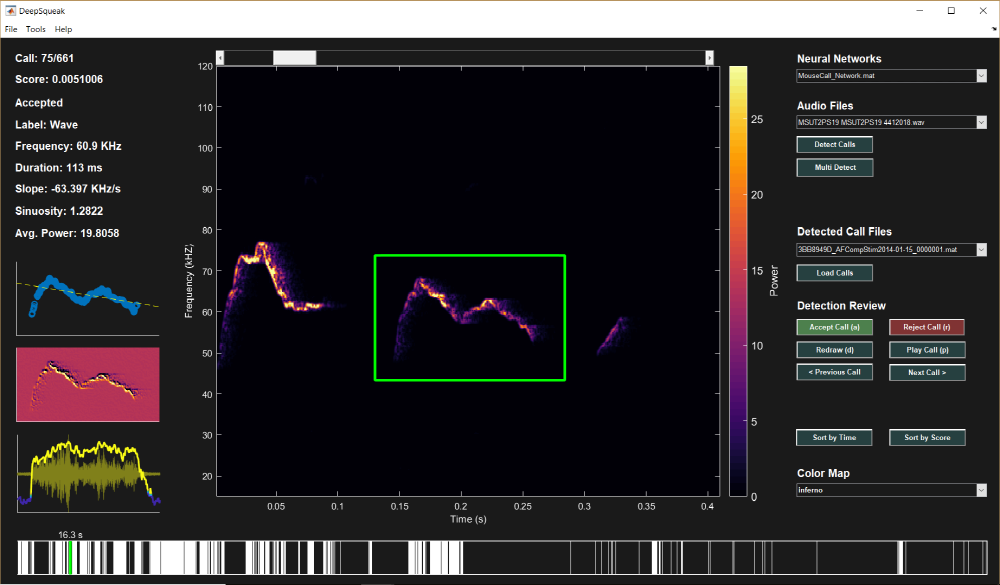Viewport: 1000px width, 585px height.
Task: Reject the current call
Action: click(x=926, y=327)
